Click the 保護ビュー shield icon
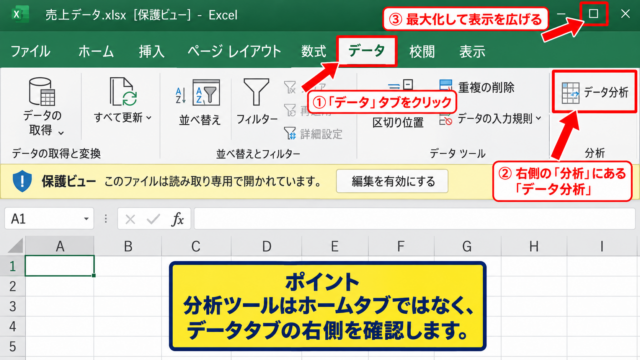This screenshot has height=360, width=640. click(x=22, y=181)
